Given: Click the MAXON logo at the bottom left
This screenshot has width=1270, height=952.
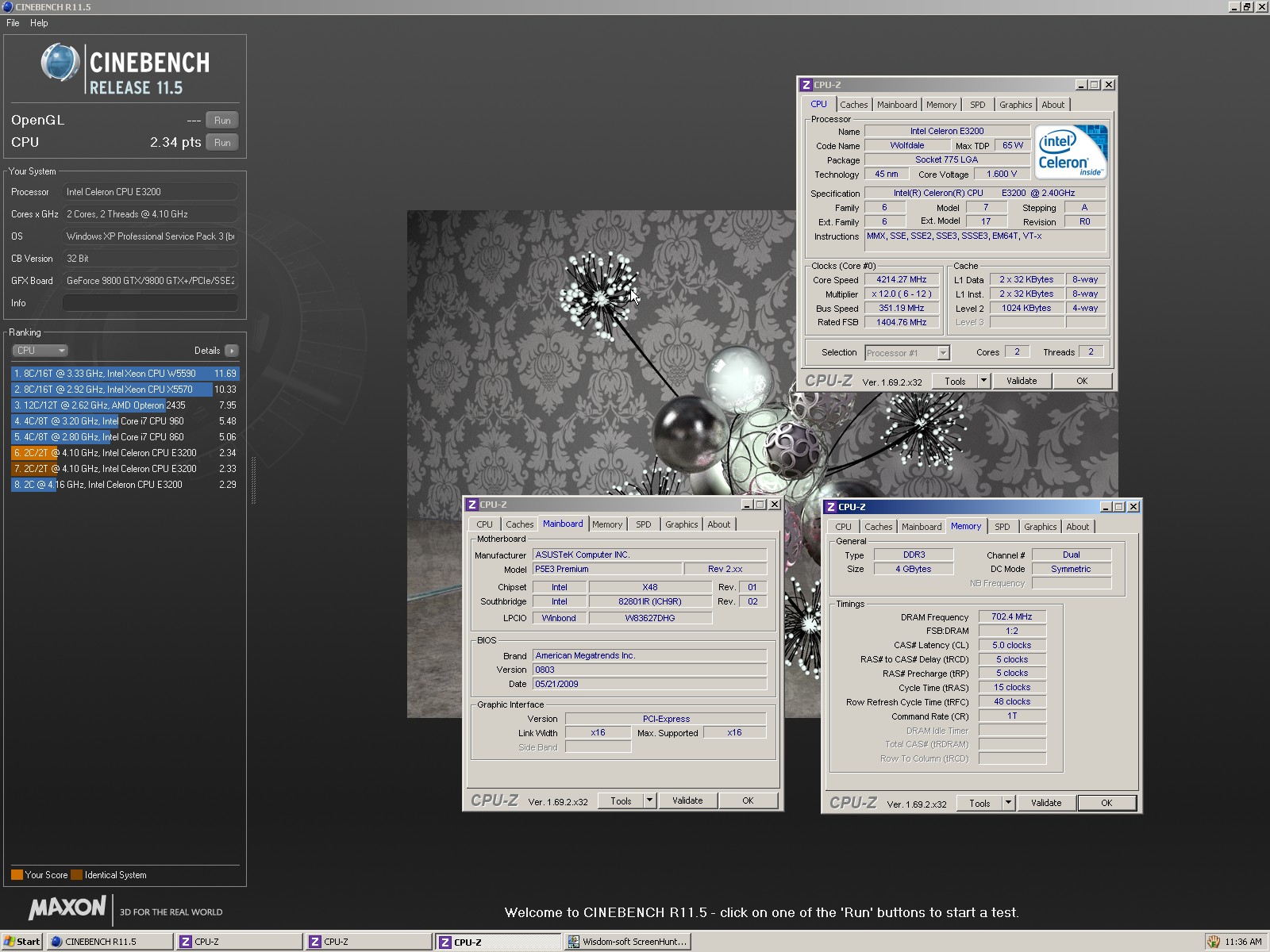Looking at the screenshot, I should (67, 908).
